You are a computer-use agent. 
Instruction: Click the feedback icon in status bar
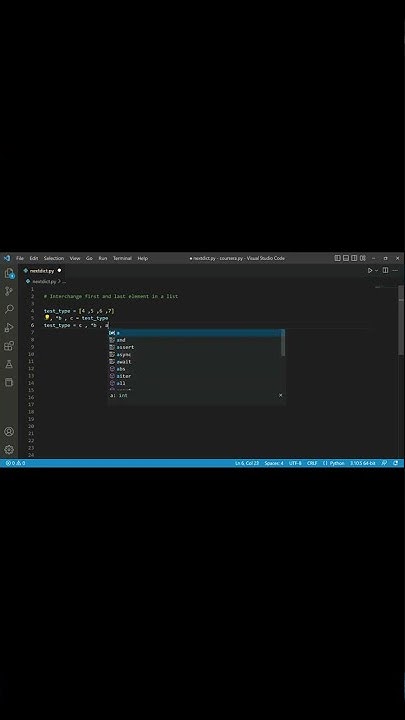[384, 463]
